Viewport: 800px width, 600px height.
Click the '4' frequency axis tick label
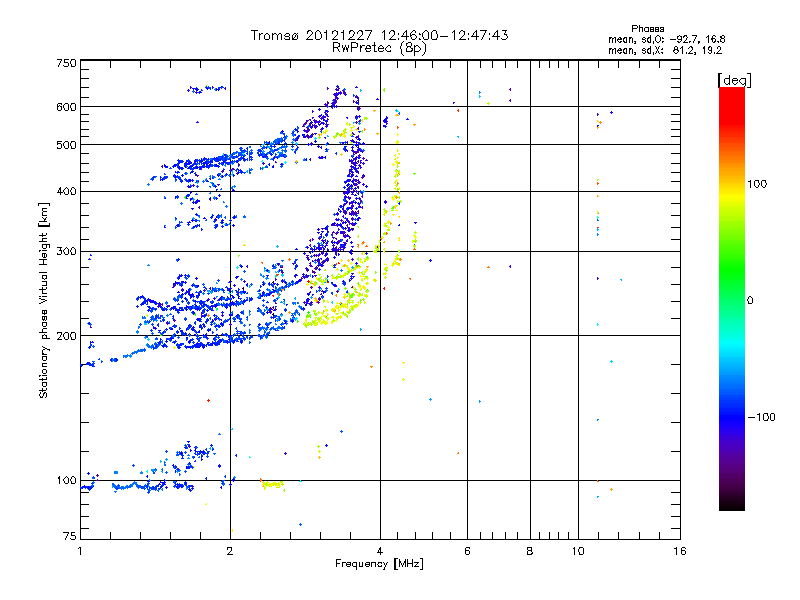pyautogui.click(x=380, y=551)
